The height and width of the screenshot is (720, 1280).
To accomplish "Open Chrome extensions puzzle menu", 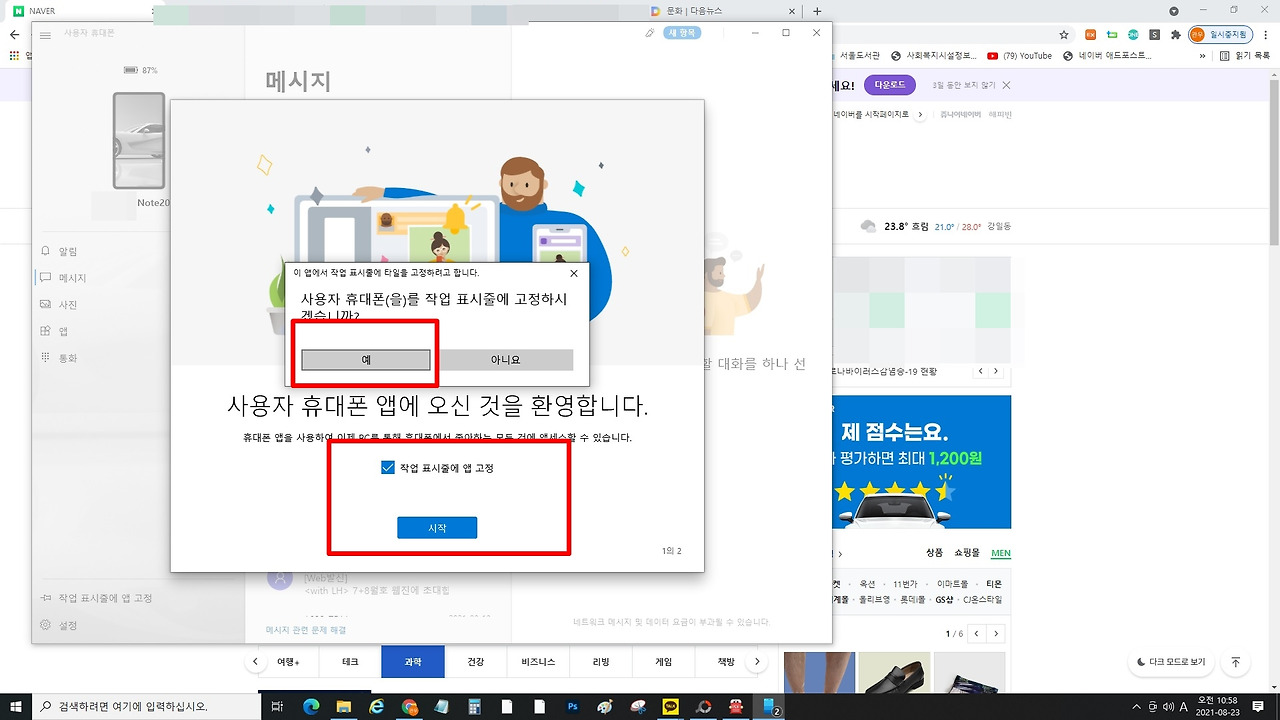I will 1175,35.
